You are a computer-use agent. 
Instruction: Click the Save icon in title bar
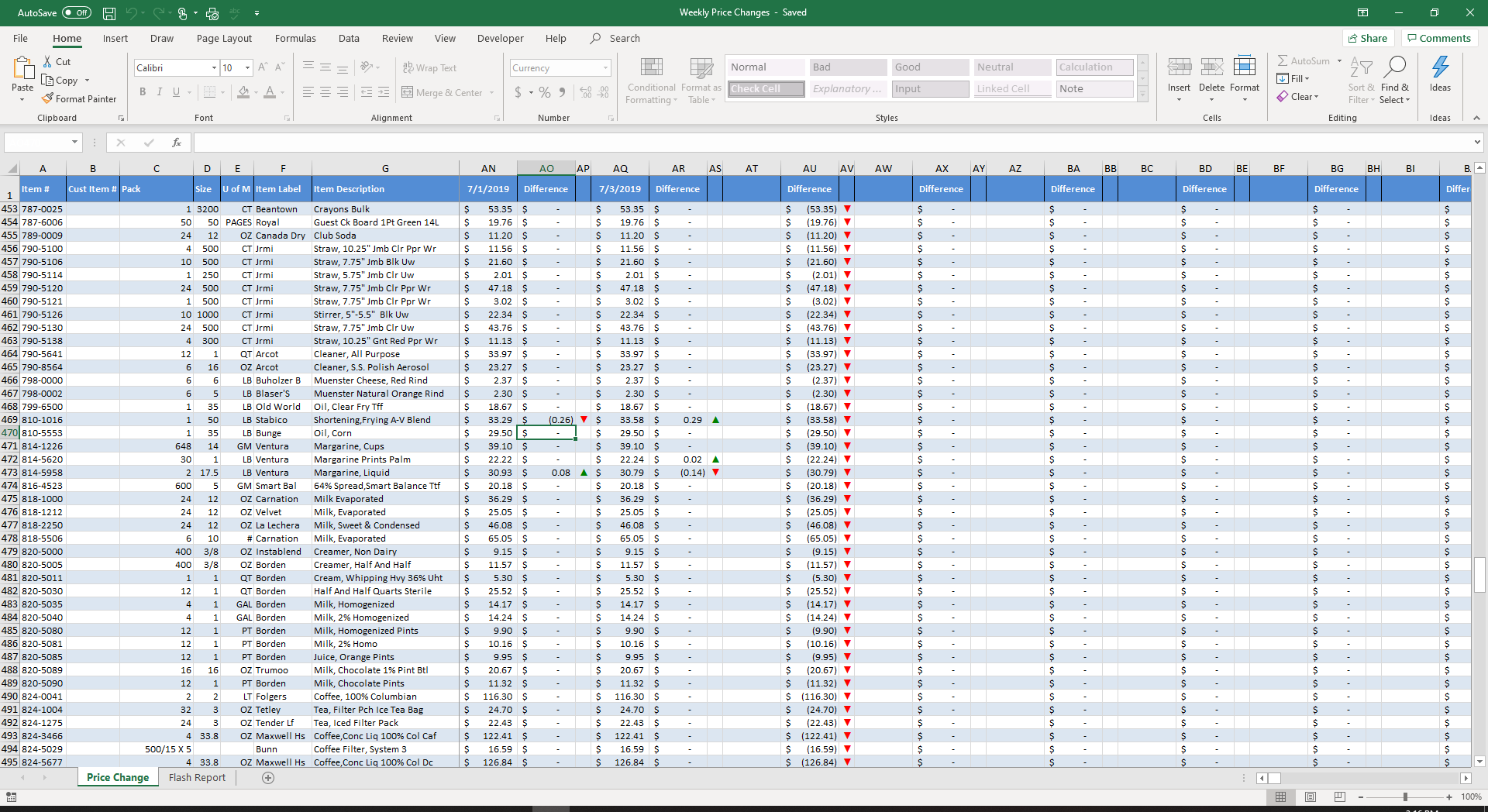pyautogui.click(x=109, y=13)
